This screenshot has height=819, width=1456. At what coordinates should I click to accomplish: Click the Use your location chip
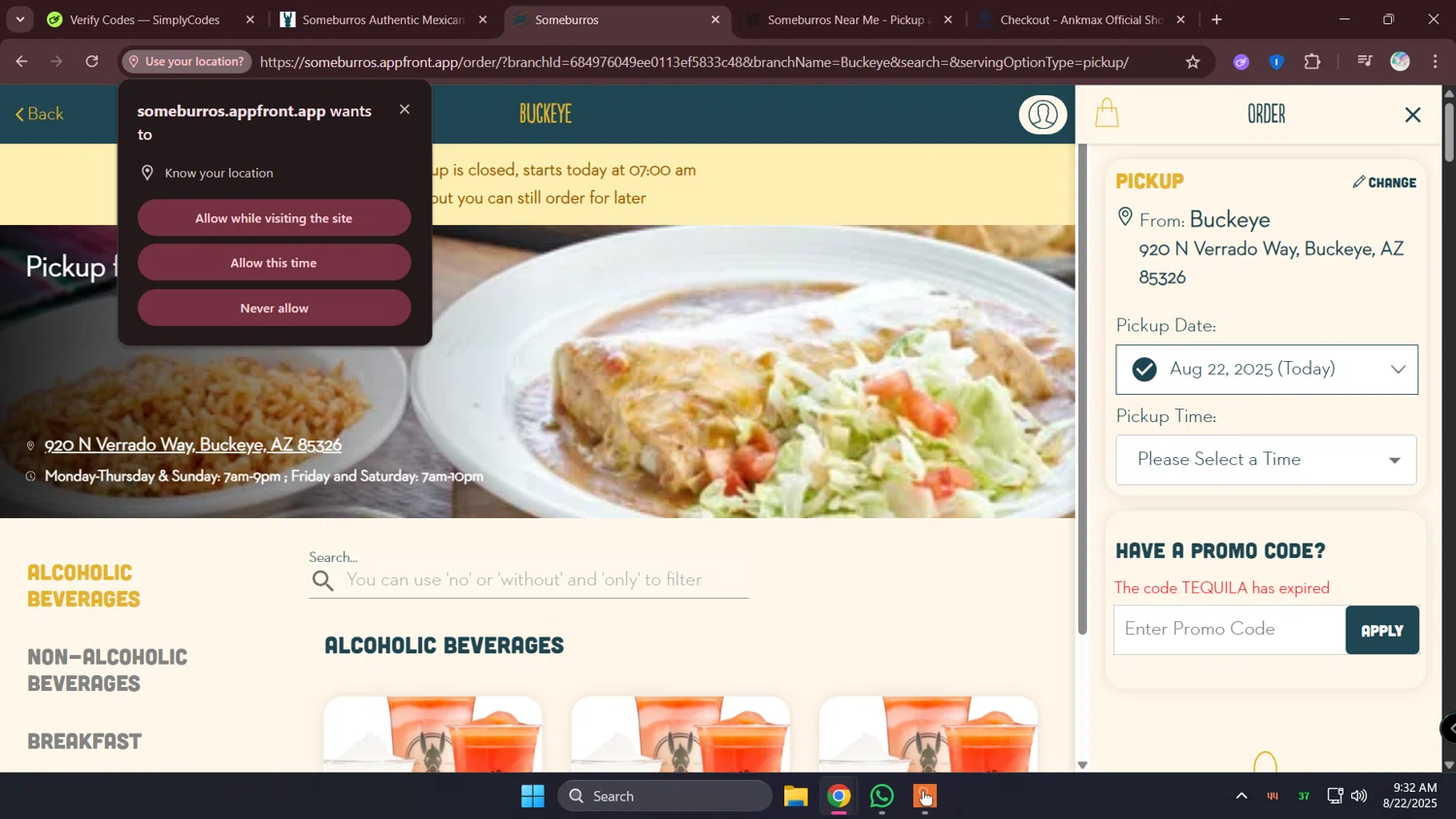187,62
